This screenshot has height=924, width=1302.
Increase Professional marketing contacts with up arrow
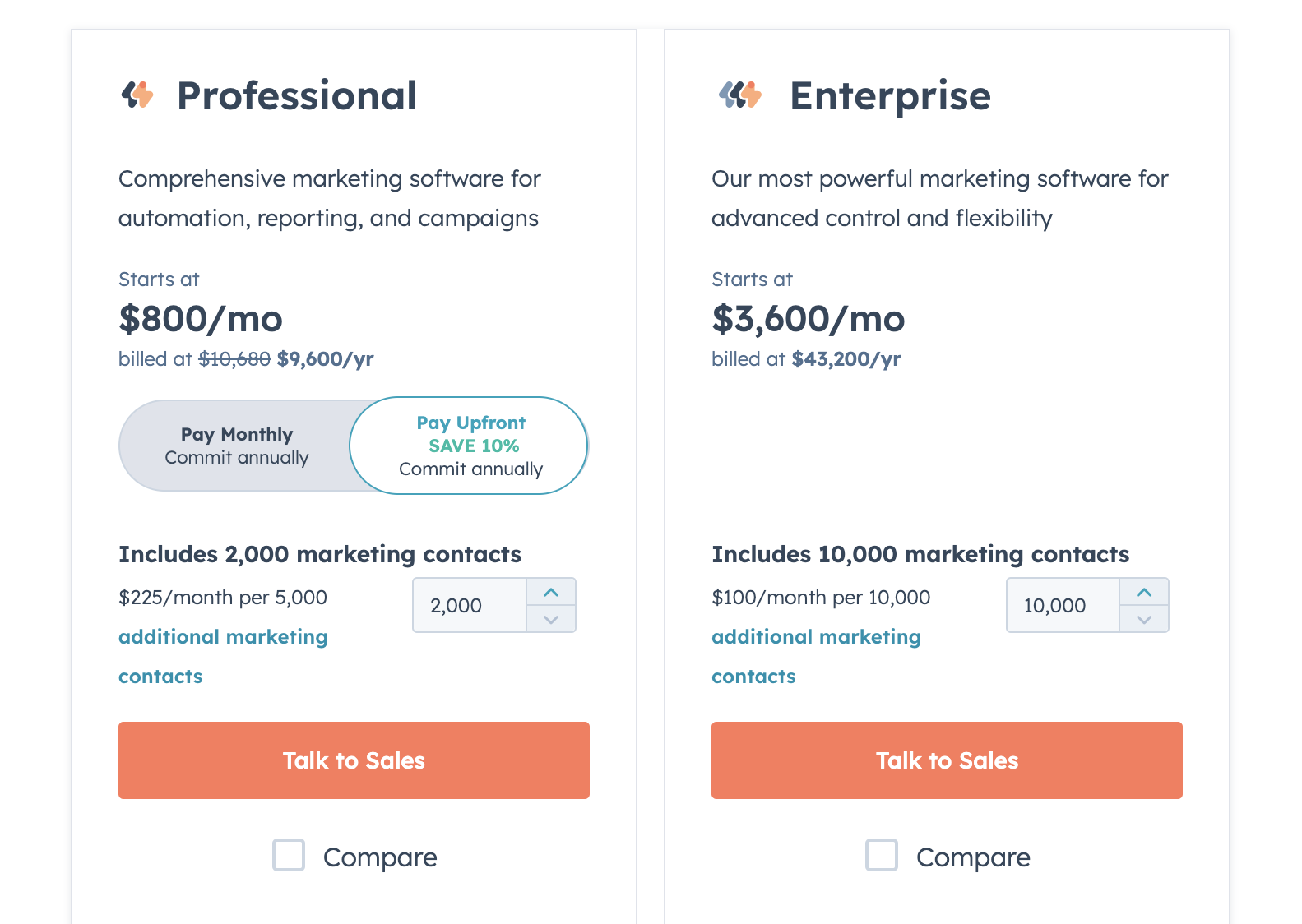pos(551,592)
